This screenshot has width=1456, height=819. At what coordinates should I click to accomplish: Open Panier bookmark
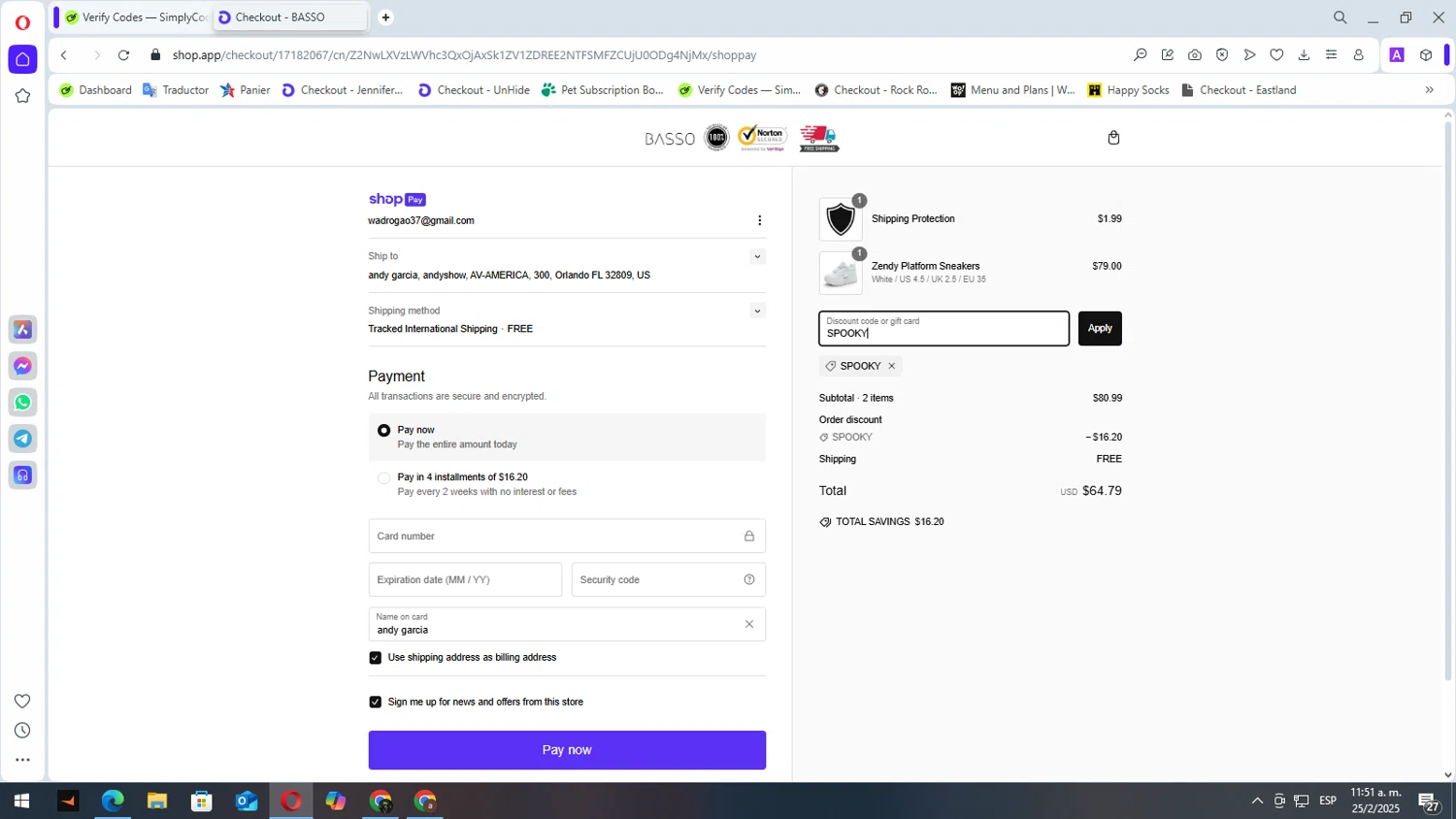(246, 90)
